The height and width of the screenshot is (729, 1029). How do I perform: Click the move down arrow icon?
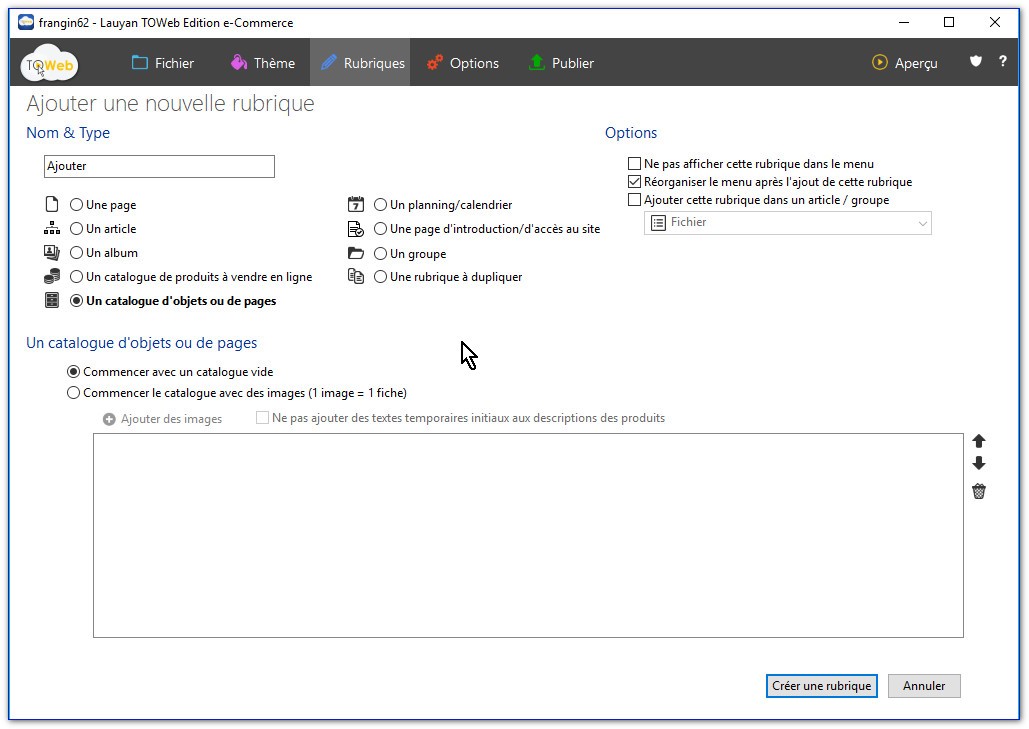(979, 464)
